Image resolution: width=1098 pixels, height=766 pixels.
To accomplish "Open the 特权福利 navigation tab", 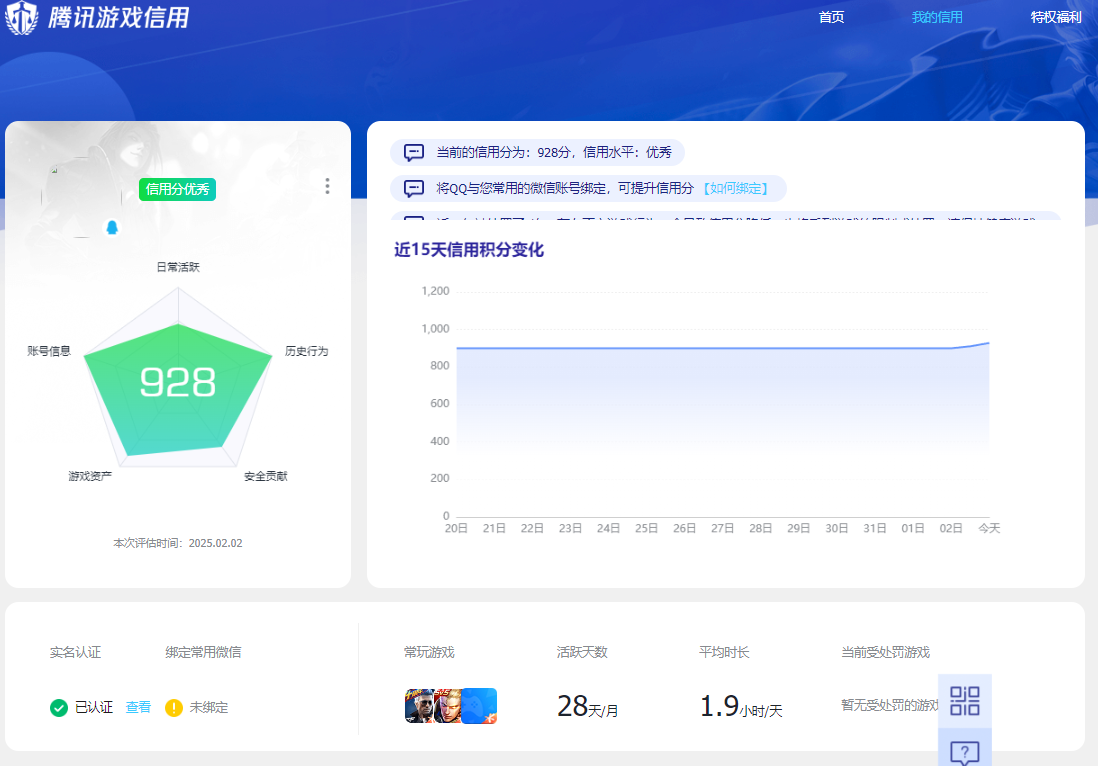I will [1056, 17].
